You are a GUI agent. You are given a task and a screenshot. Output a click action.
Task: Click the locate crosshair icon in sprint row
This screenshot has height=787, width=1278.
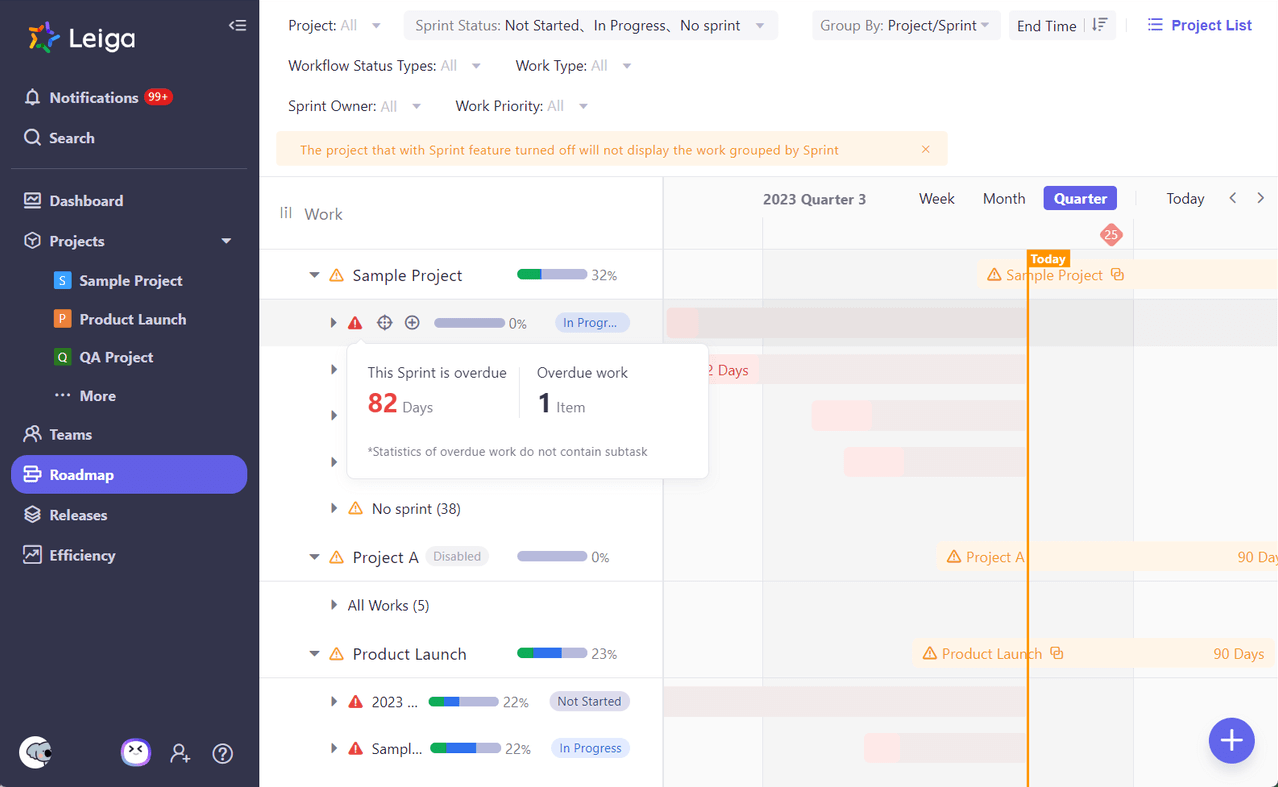[384, 323]
